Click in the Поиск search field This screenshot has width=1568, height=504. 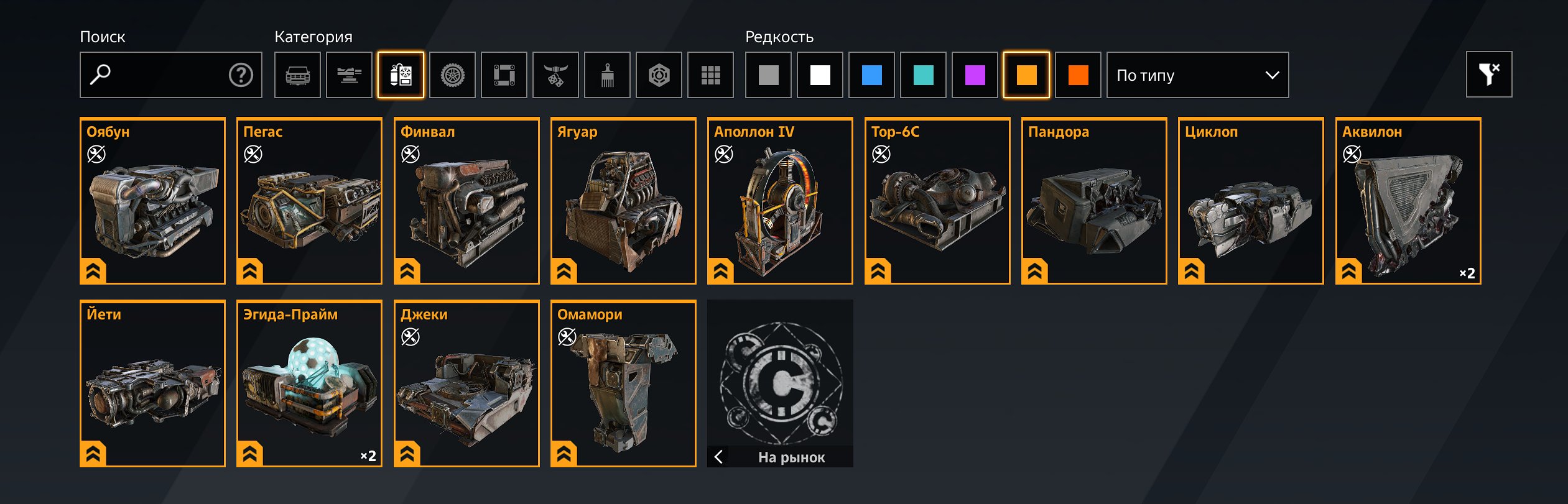pyautogui.click(x=171, y=75)
